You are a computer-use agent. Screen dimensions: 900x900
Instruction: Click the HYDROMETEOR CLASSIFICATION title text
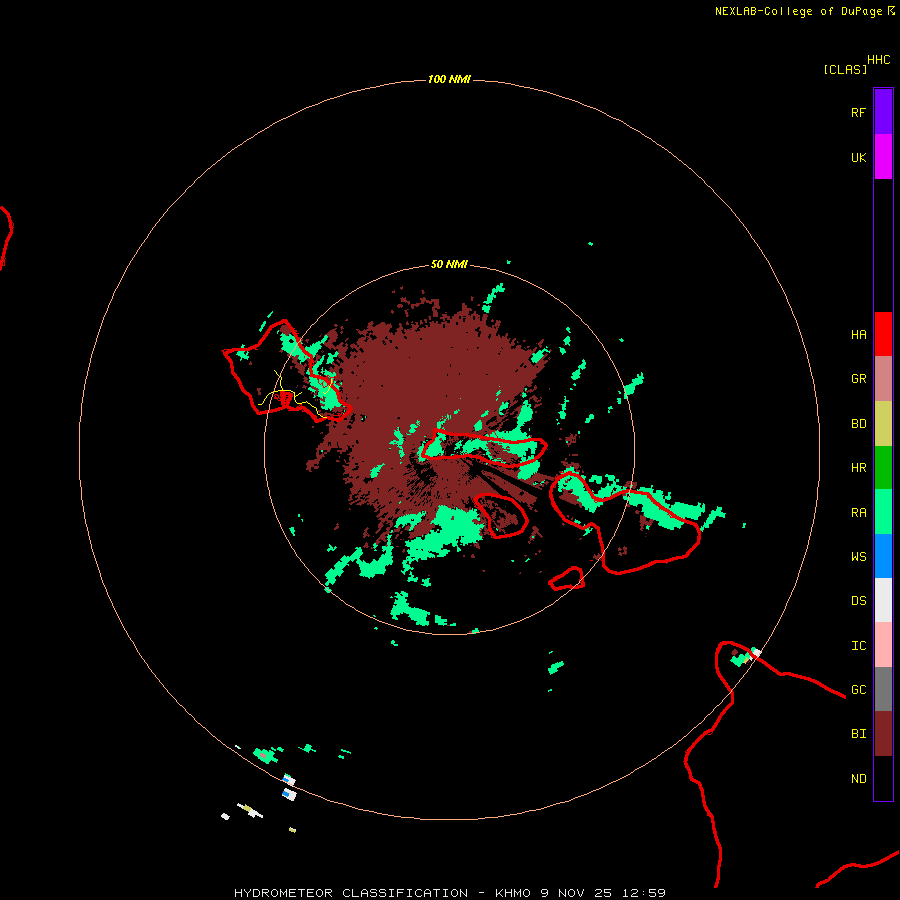click(351, 893)
